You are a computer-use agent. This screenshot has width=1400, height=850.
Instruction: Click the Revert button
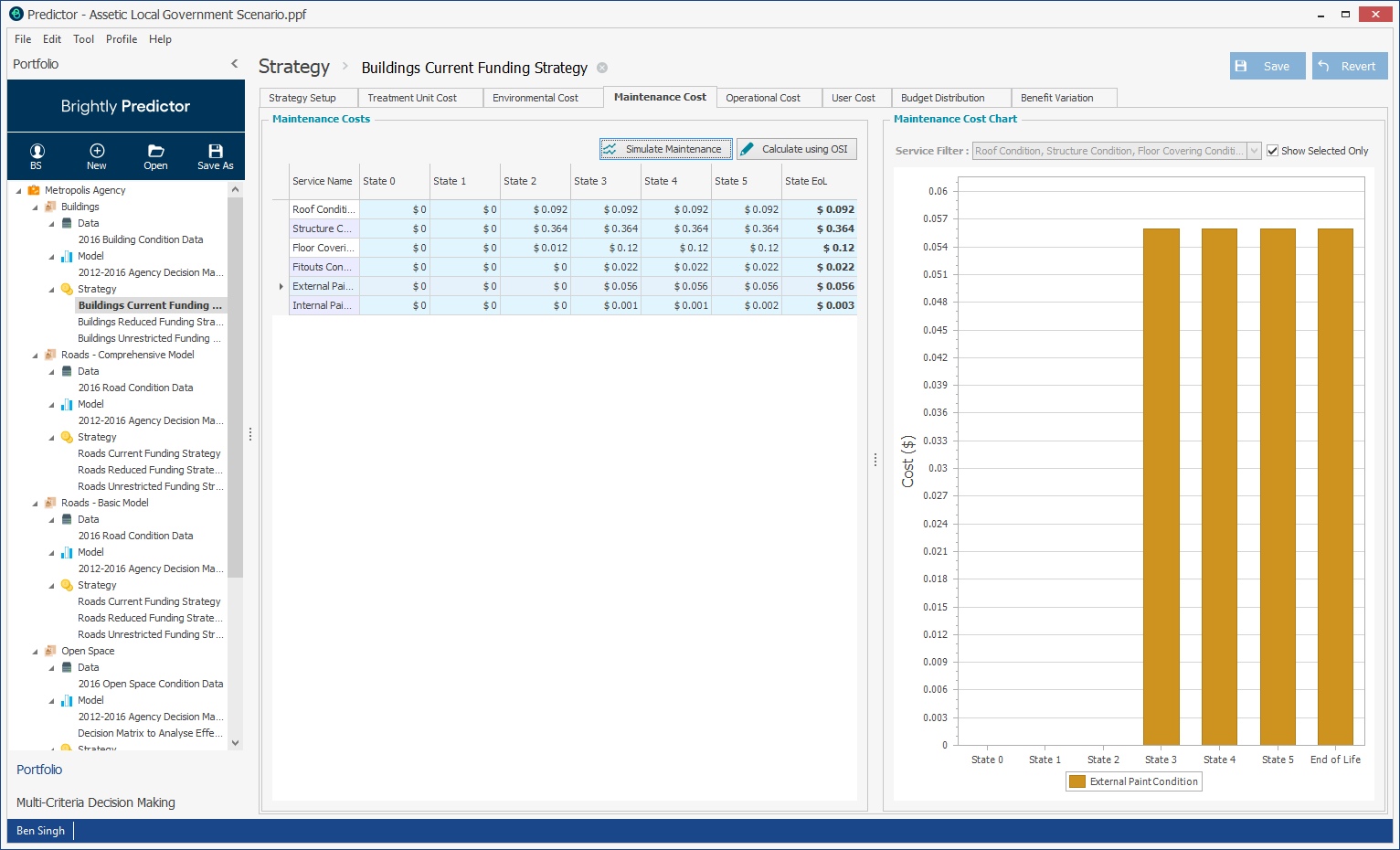[1350, 66]
